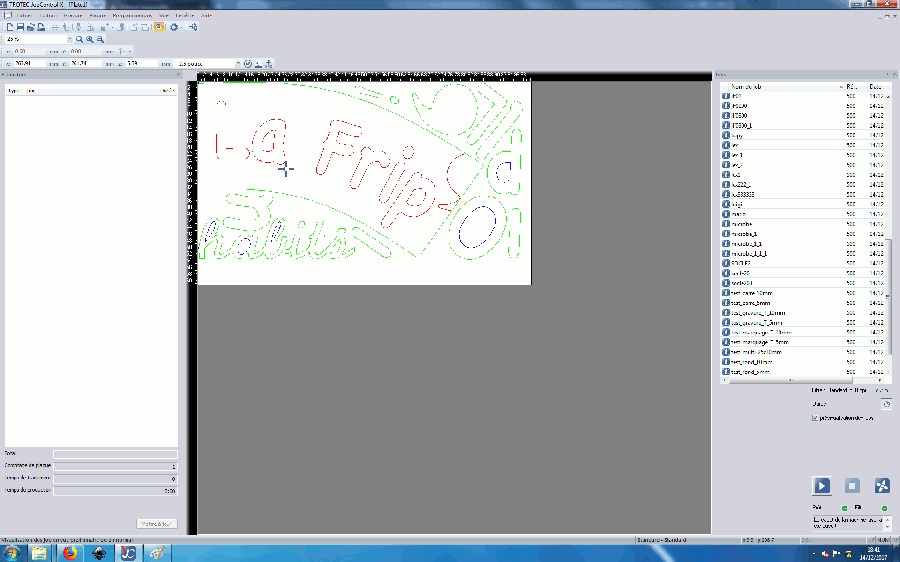Click the Stop square button
This screenshot has height=562, width=900.
pyautogui.click(x=852, y=486)
